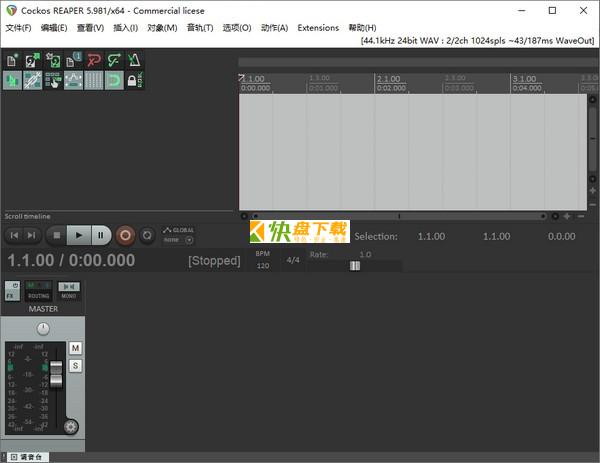Click the Master FX button
This screenshot has width=600, height=463.
tap(12, 291)
